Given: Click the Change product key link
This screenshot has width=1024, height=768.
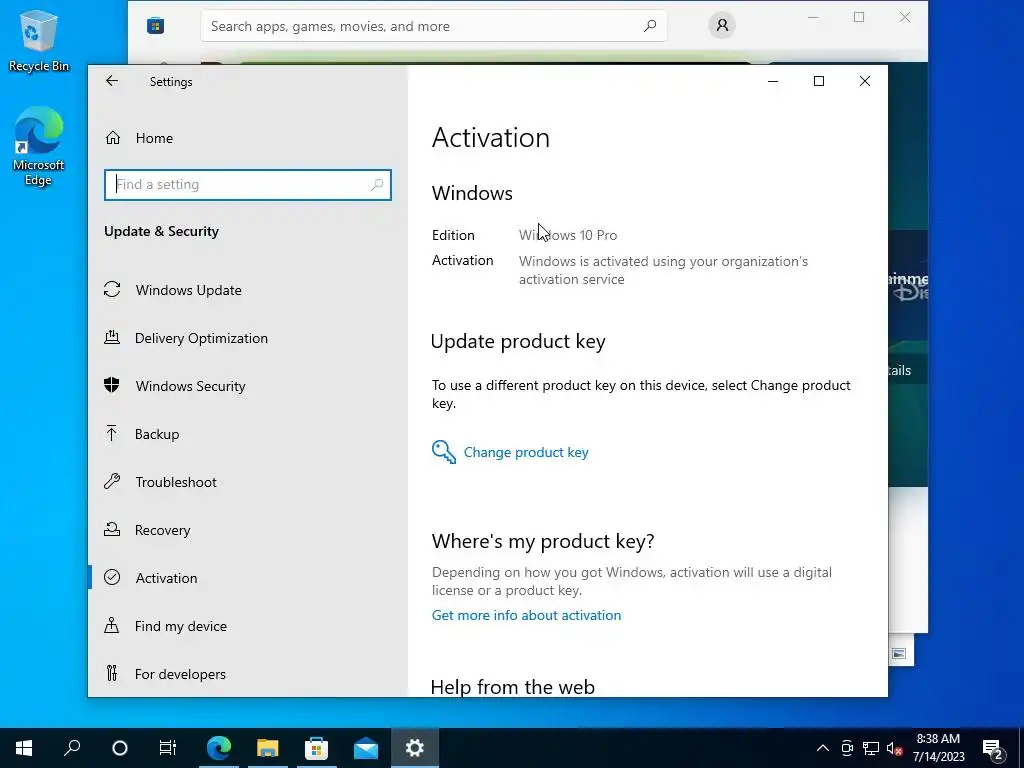Looking at the screenshot, I should click(526, 452).
